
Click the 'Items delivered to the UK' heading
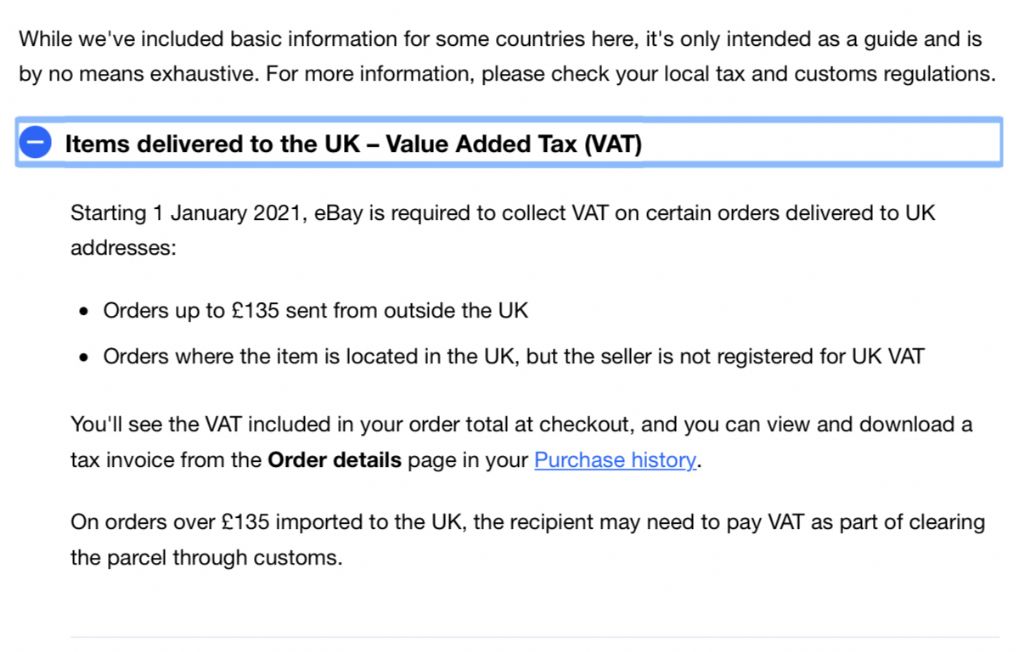[x=212, y=144]
